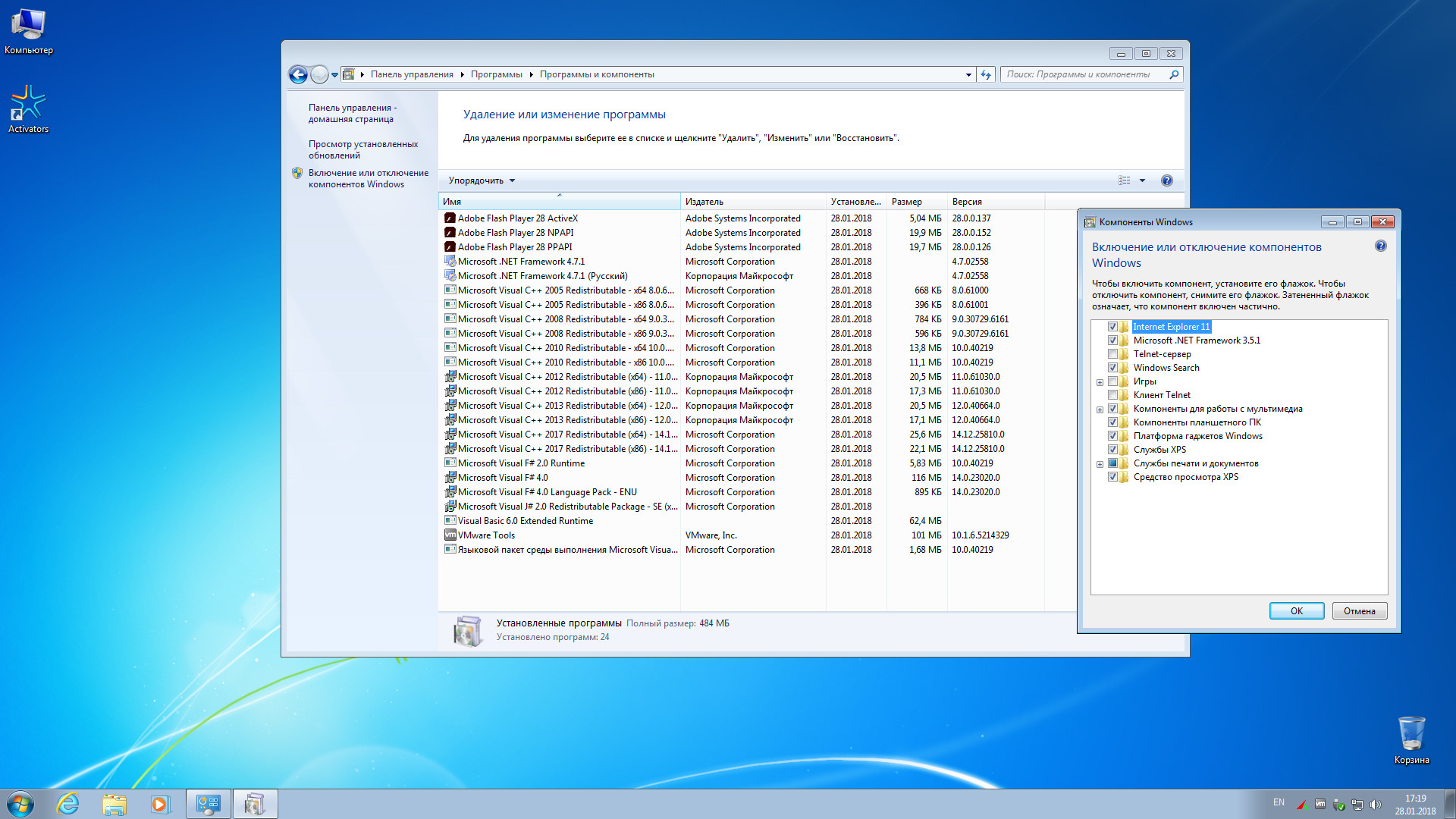Sort list by Издатель column header
The height and width of the screenshot is (819, 1456).
(x=704, y=202)
